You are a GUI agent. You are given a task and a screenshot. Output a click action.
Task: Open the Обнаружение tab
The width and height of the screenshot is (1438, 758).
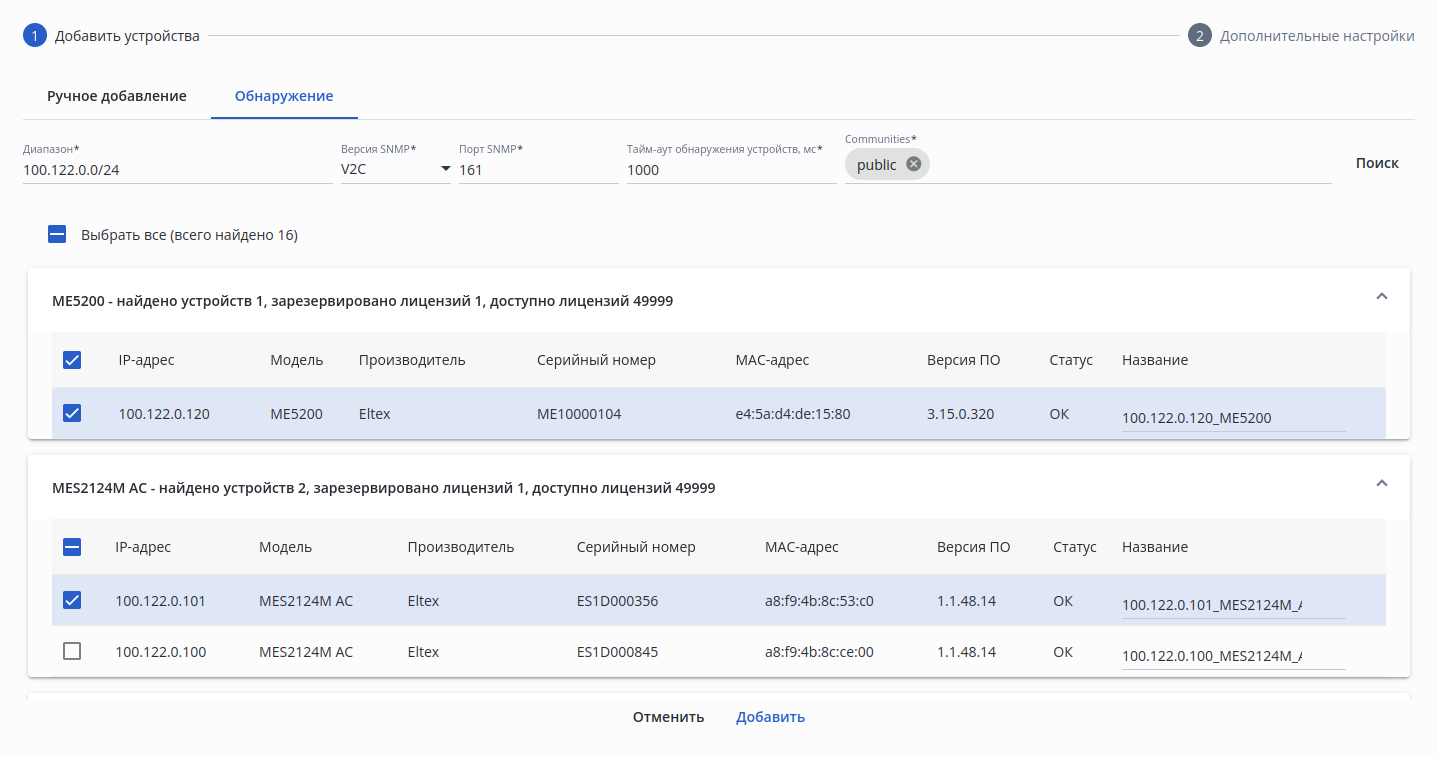coord(284,96)
